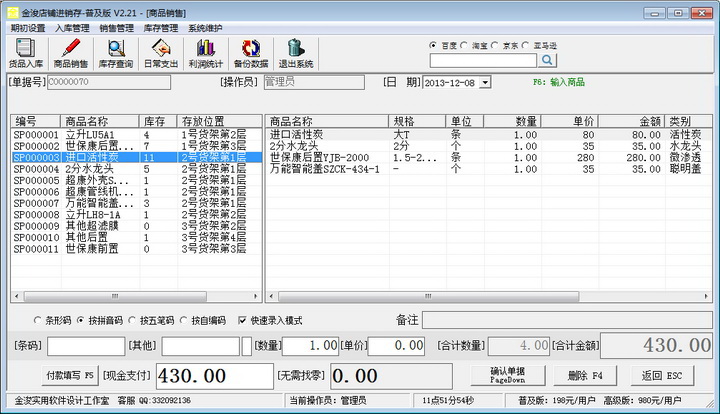This screenshot has width=720, height=414.
Task: Choose the 条形码 input mode radio
Action: click(x=38, y=320)
